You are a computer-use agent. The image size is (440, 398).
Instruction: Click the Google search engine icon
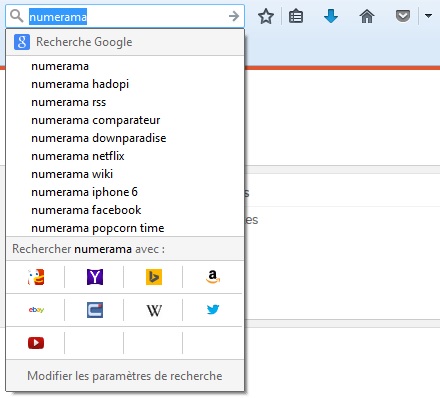point(22,42)
